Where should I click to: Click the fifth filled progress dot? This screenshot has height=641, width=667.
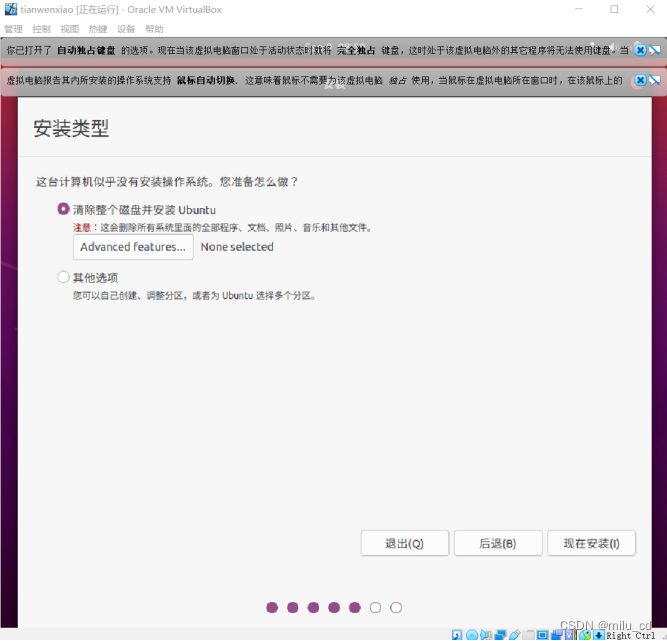click(355, 607)
